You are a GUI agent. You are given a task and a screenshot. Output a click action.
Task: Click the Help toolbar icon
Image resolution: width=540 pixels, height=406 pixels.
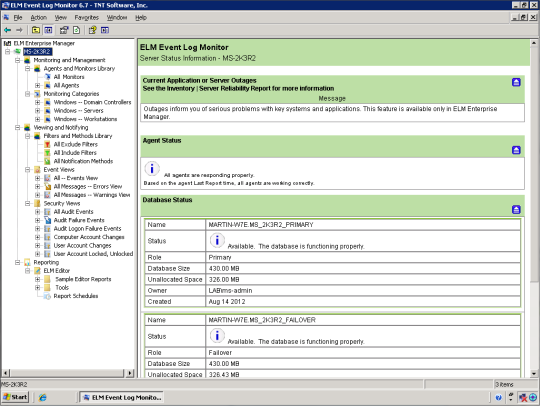92,30
